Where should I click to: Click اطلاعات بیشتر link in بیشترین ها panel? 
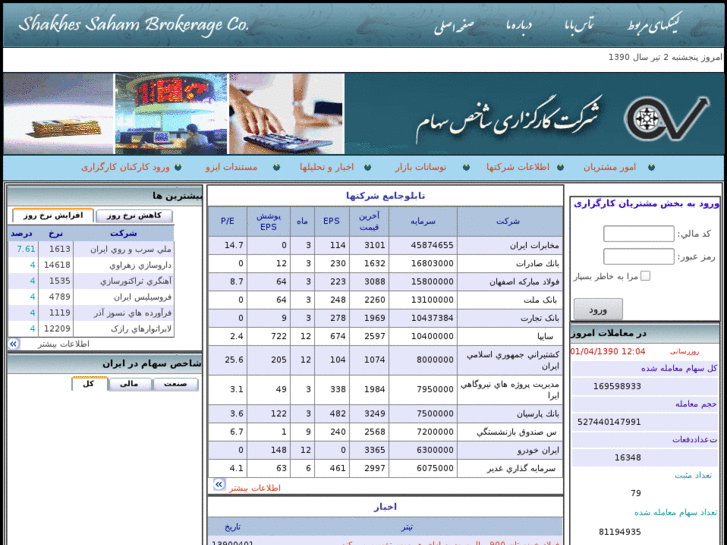pos(63,344)
